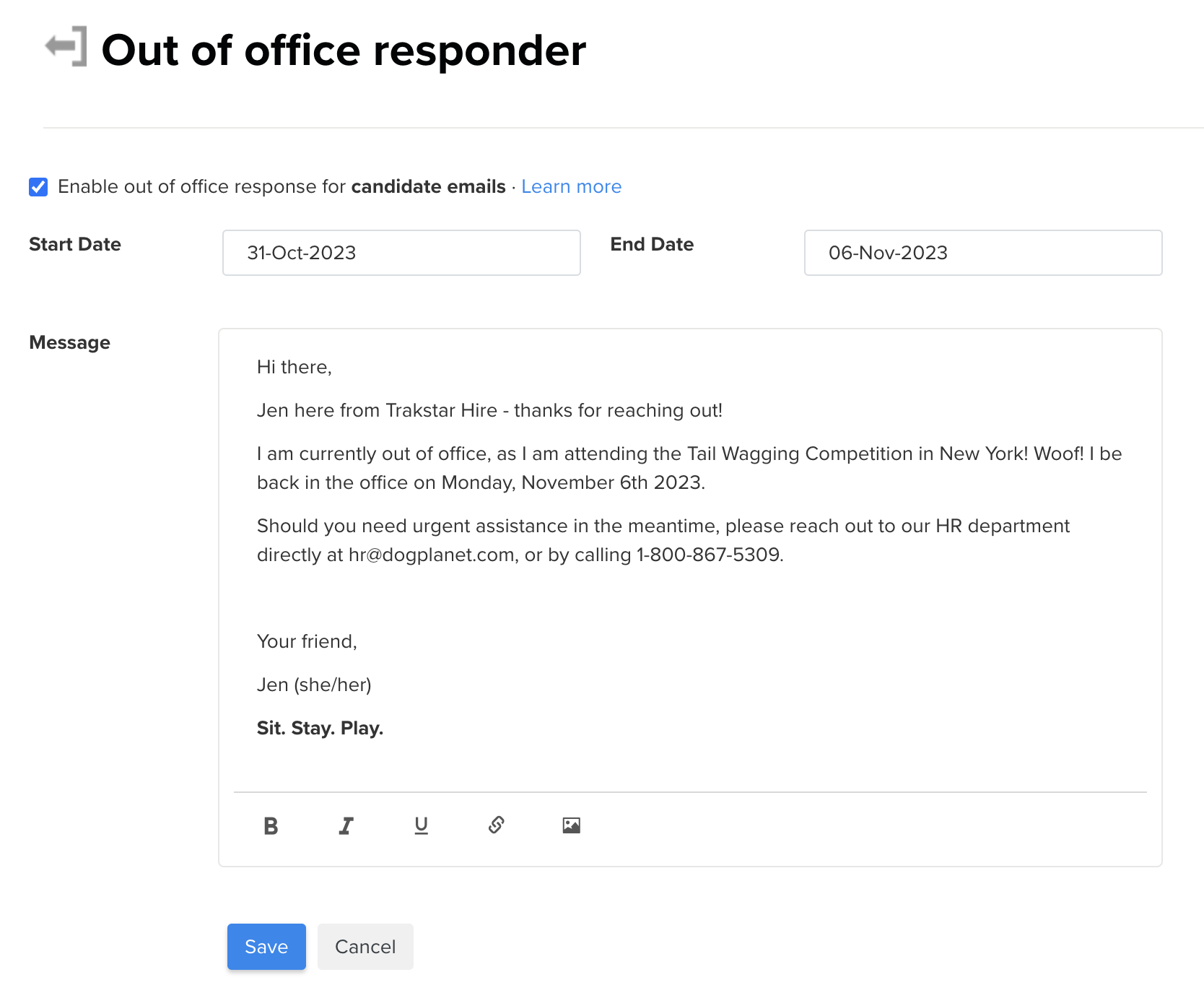This screenshot has width=1204, height=985.
Task: Click the Jen here from Trakstar Hire line
Action: click(x=489, y=410)
